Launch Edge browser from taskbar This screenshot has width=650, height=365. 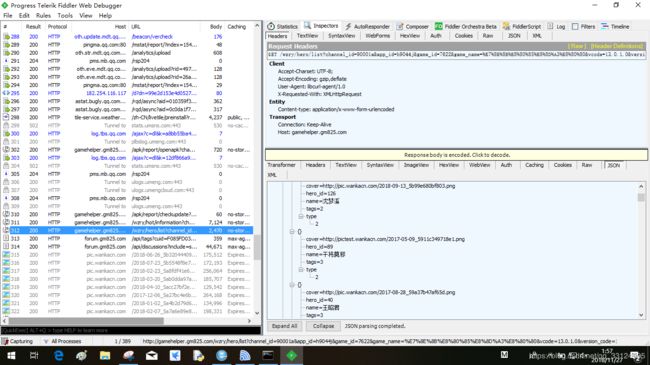coord(58,355)
